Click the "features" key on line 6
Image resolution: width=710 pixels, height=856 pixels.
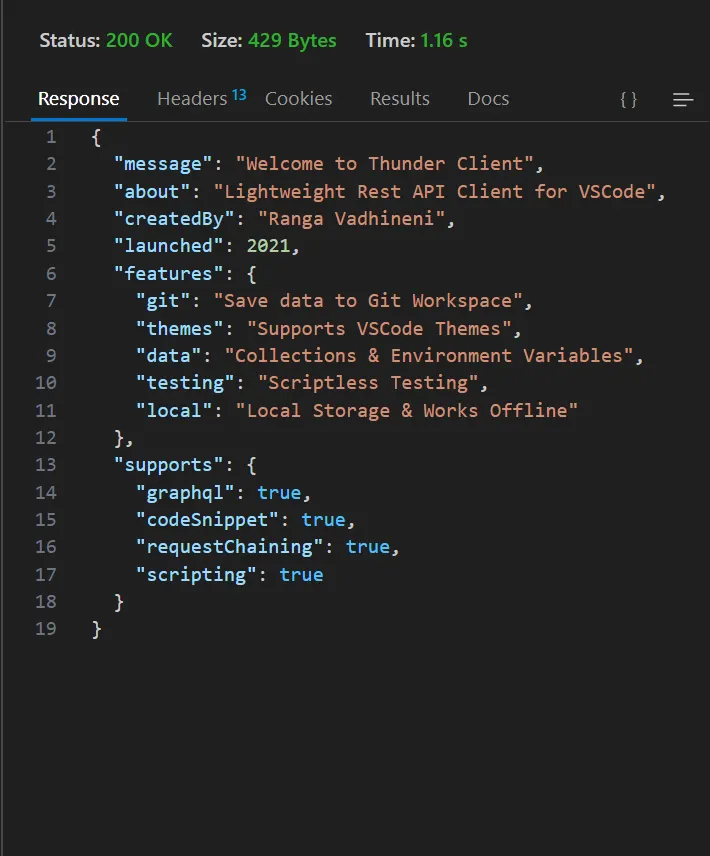(168, 274)
